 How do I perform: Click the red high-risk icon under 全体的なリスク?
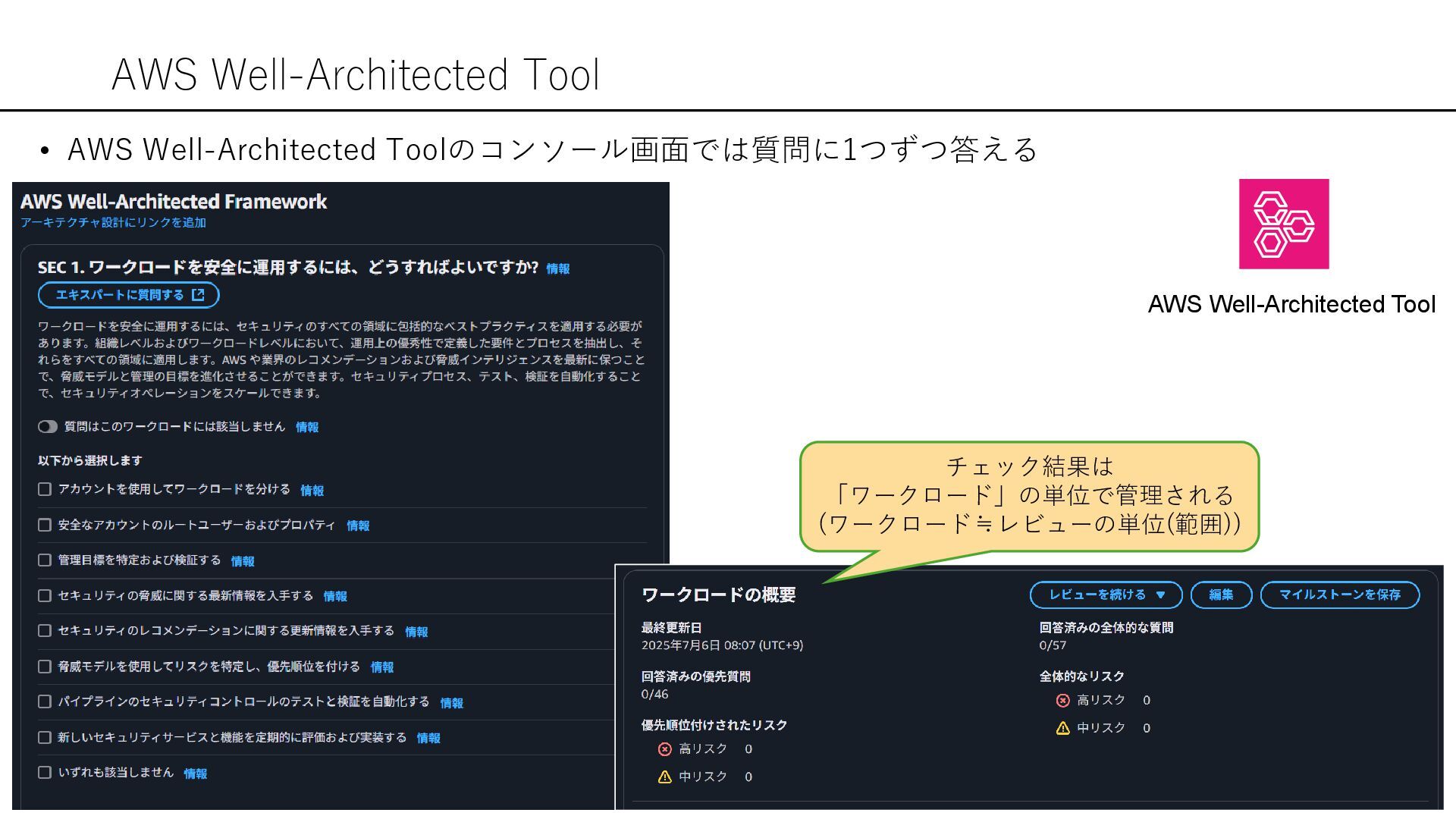coord(1063,700)
